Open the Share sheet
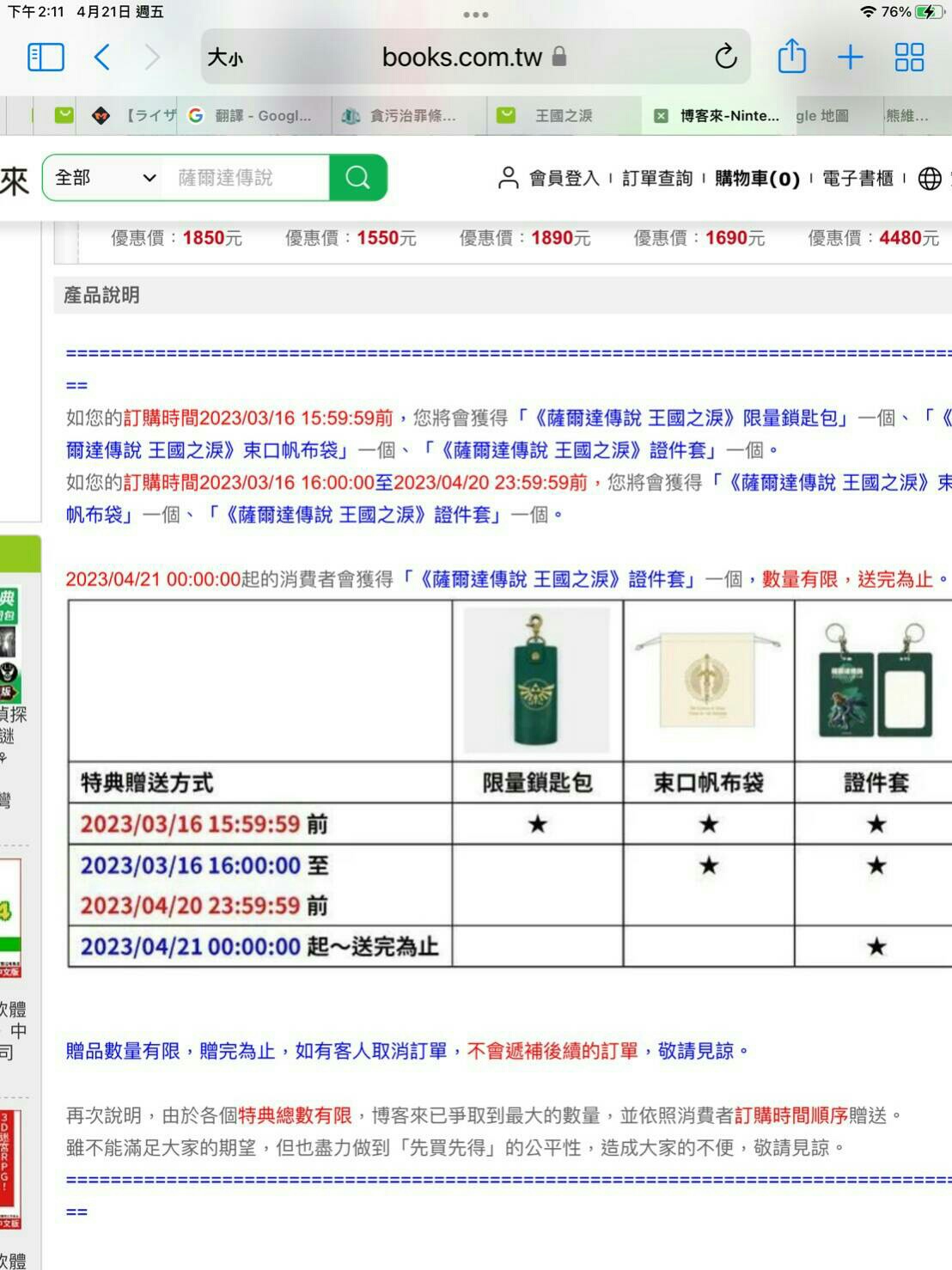952x1270 pixels. 791,57
